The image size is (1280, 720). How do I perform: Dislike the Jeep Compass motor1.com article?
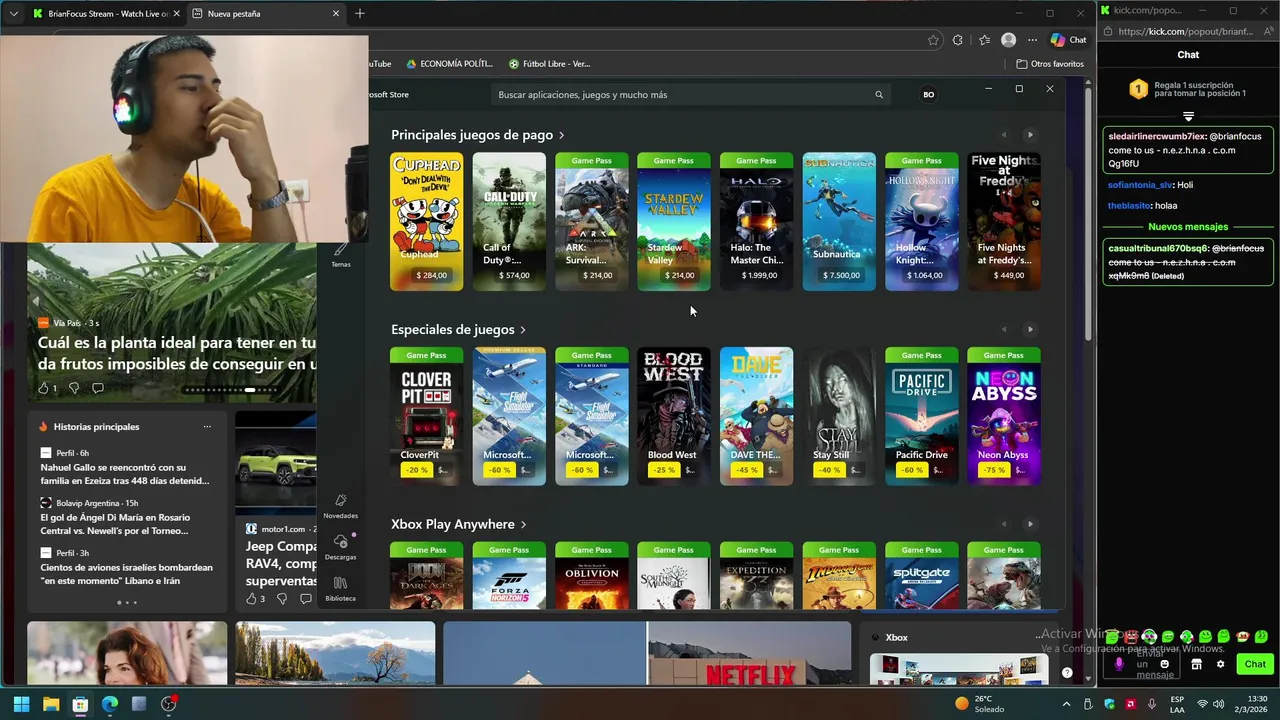[x=281, y=599]
